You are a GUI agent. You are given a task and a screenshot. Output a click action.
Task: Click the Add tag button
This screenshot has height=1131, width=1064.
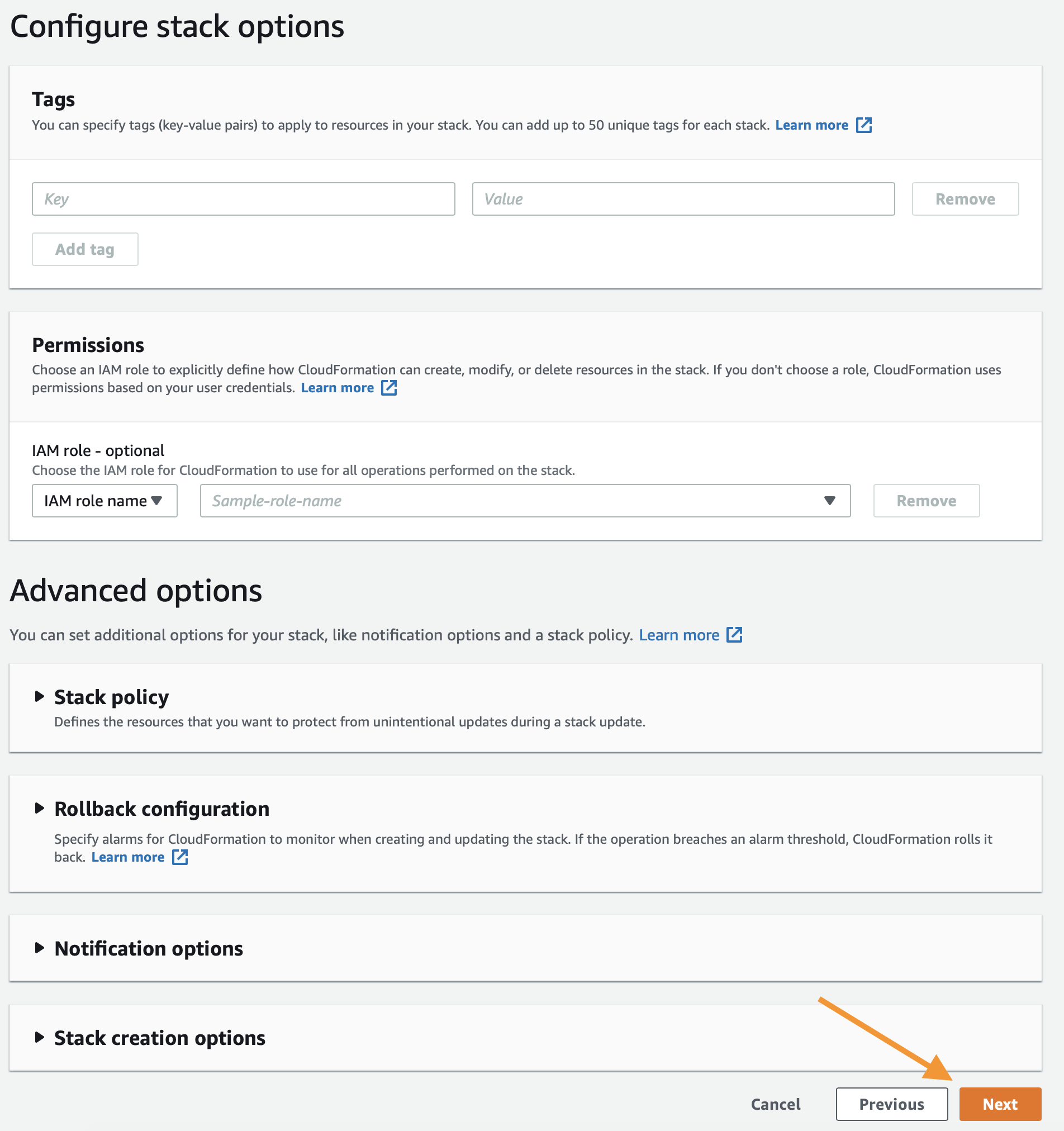point(85,249)
